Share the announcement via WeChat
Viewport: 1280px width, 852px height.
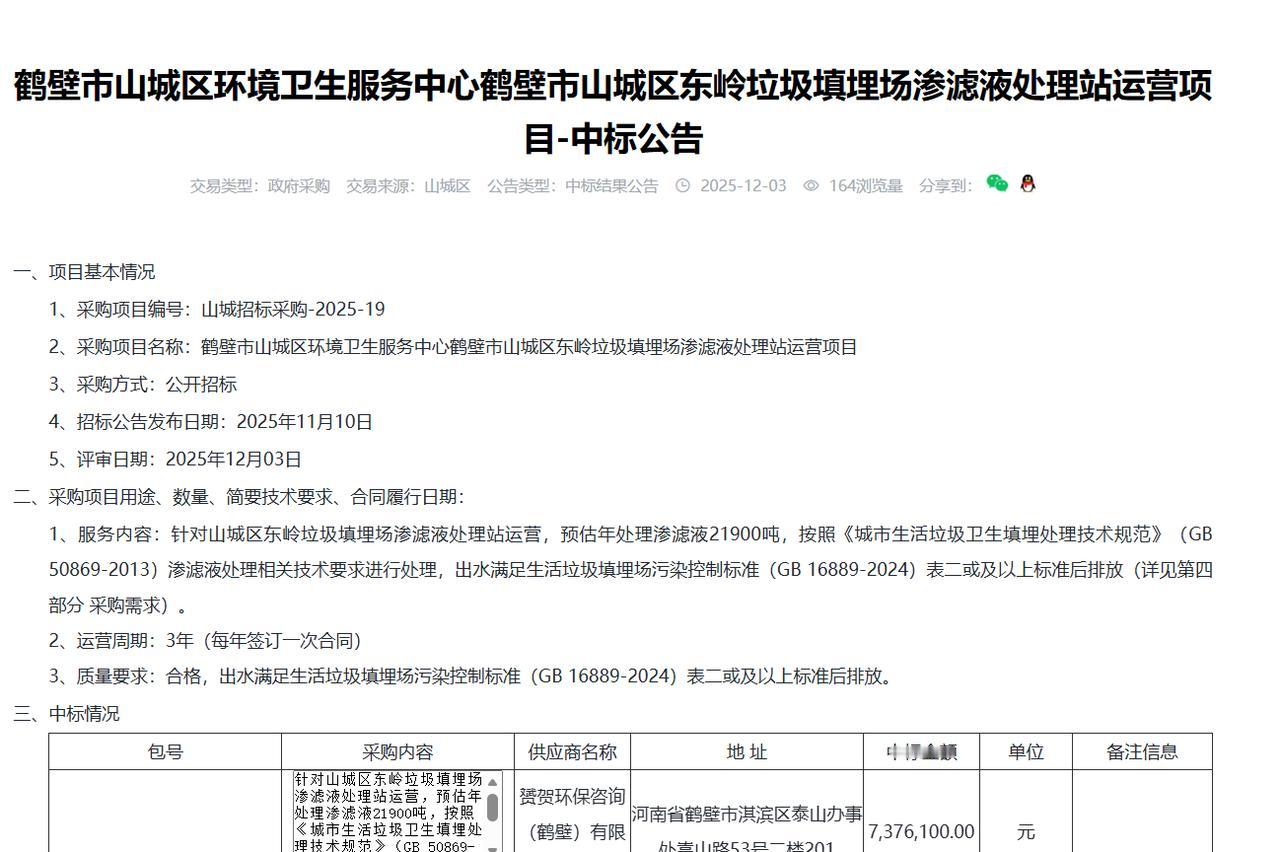click(996, 185)
